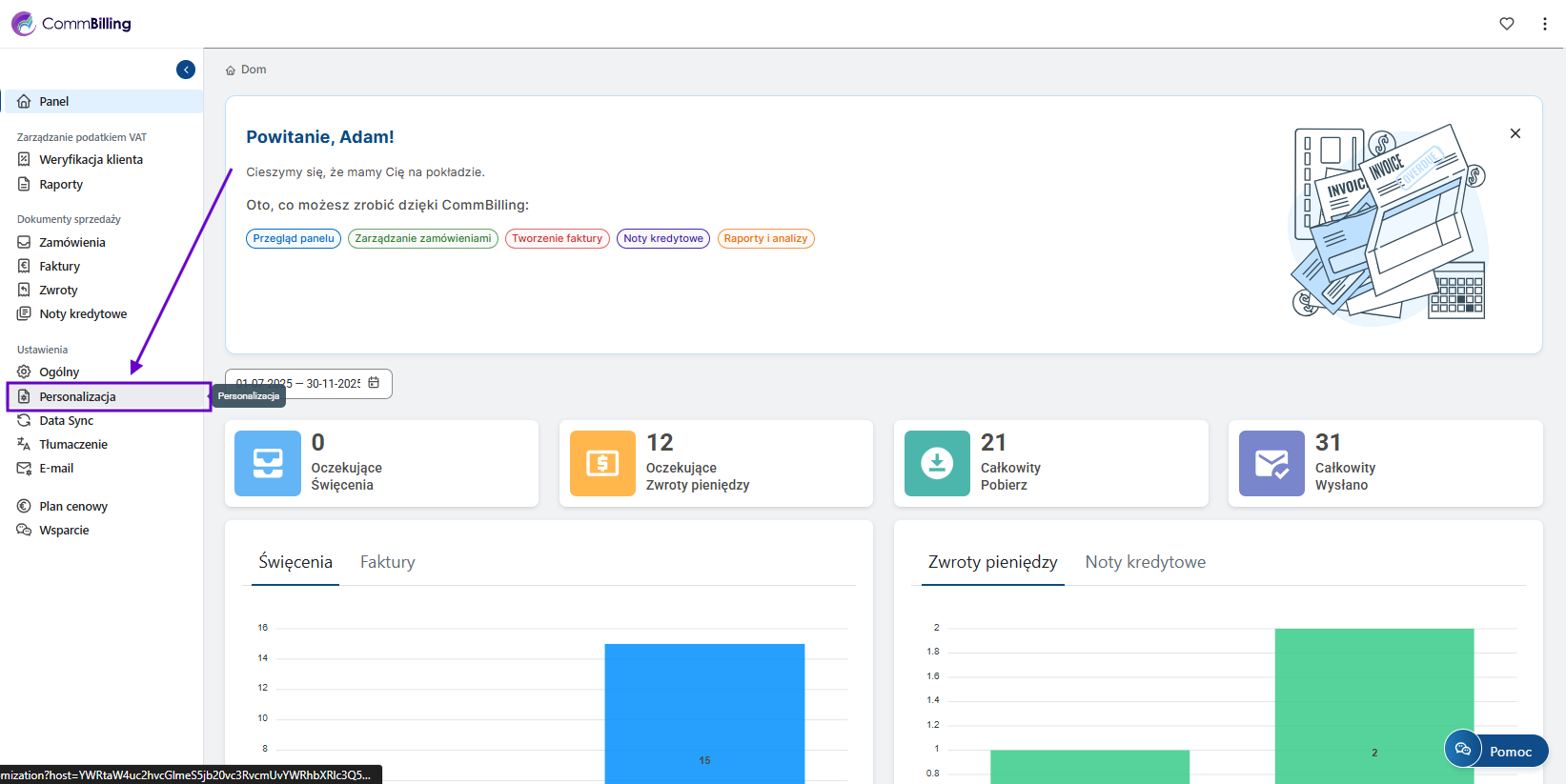Close the welcome banner

point(1515,133)
